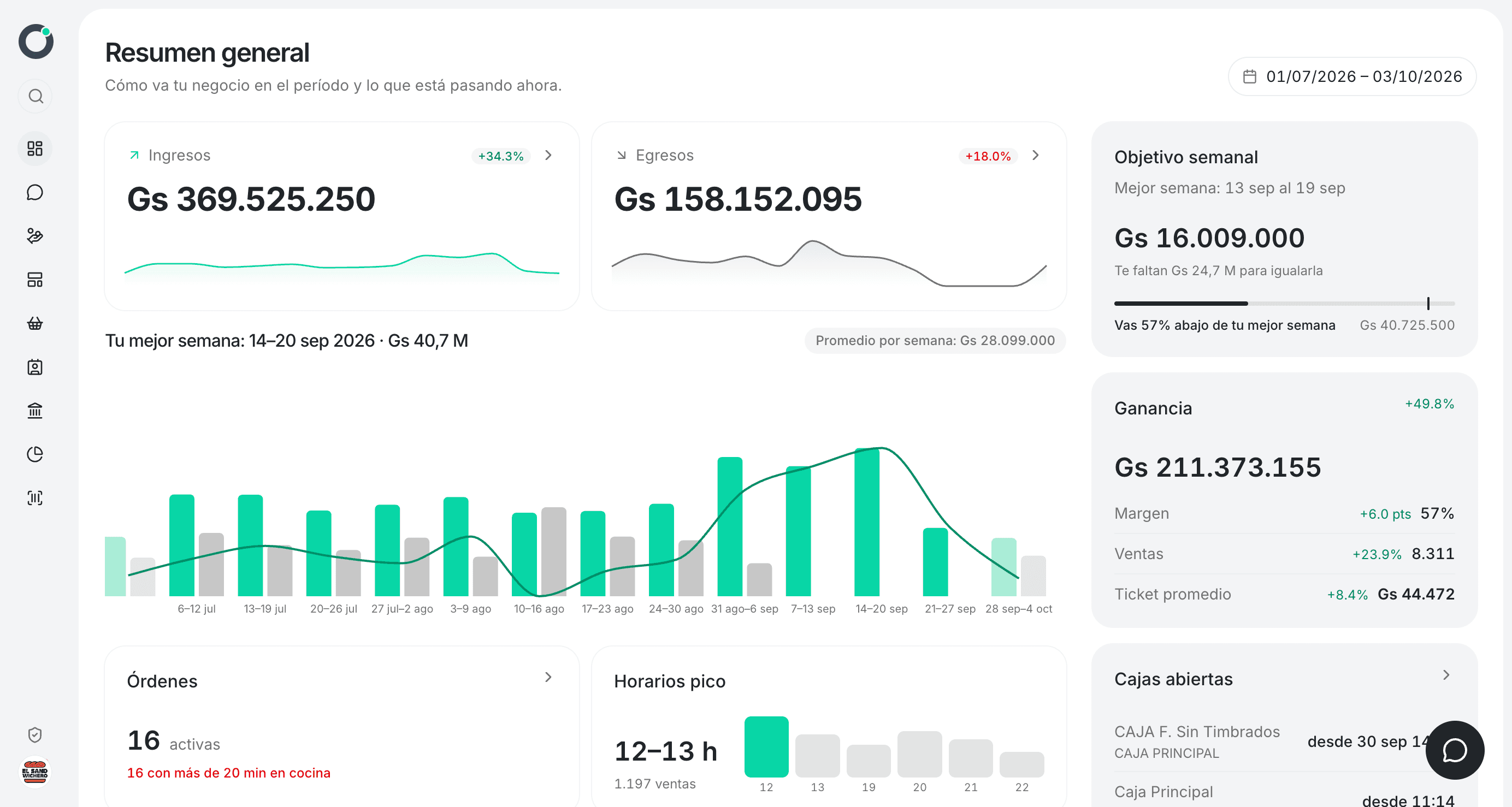This screenshot has height=807, width=1512.
Task: Open CAJA F. Sin Timbrados entry
Action: coord(1284,742)
